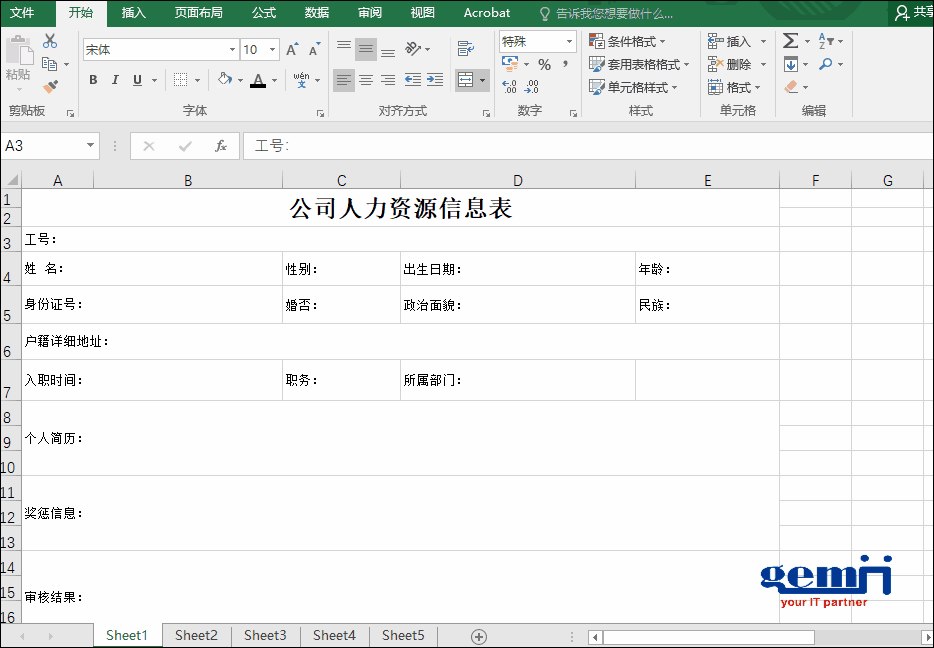Toggle Bold formatting
This screenshot has width=934, height=648.
click(x=93, y=80)
